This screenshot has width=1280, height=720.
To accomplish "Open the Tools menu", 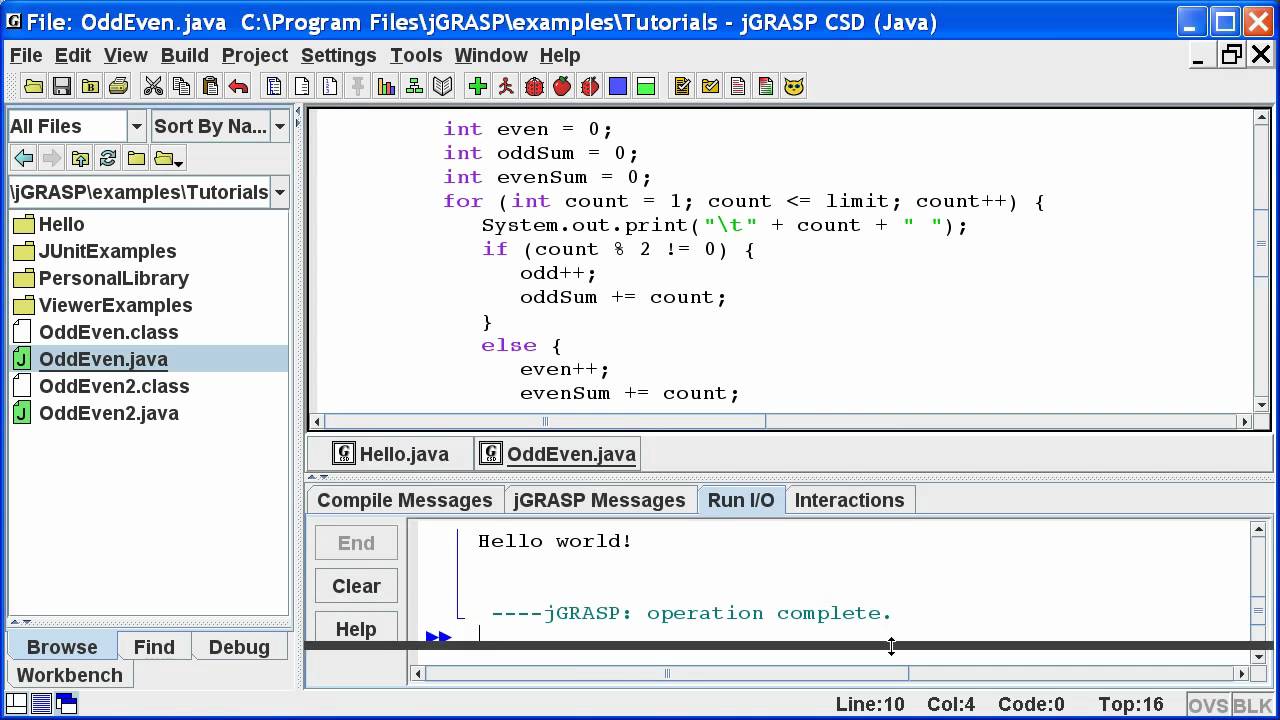I will click(x=416, y=55).
